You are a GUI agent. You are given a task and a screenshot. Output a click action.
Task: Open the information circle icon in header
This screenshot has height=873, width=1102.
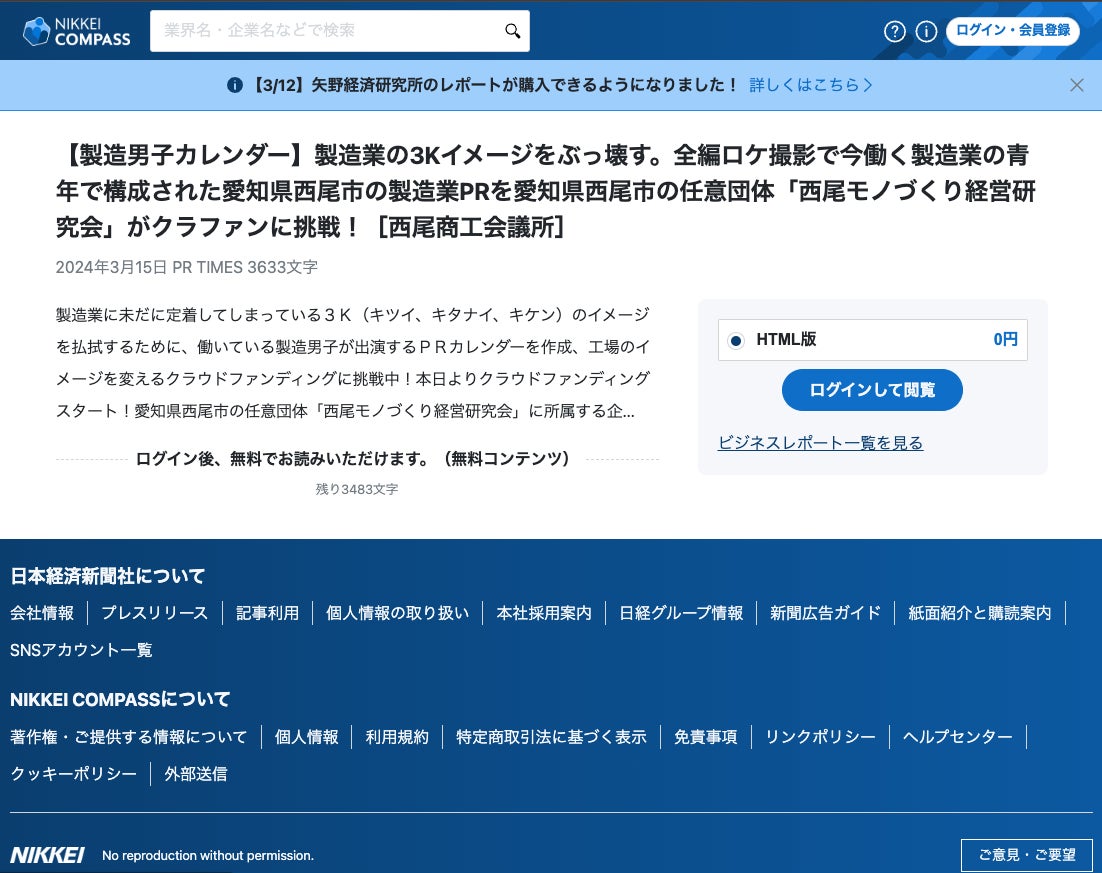926,31
